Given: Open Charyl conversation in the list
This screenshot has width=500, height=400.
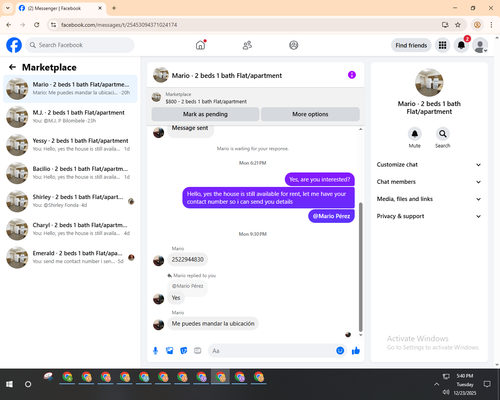Looking at the screenshot, I should coord(70,229).
